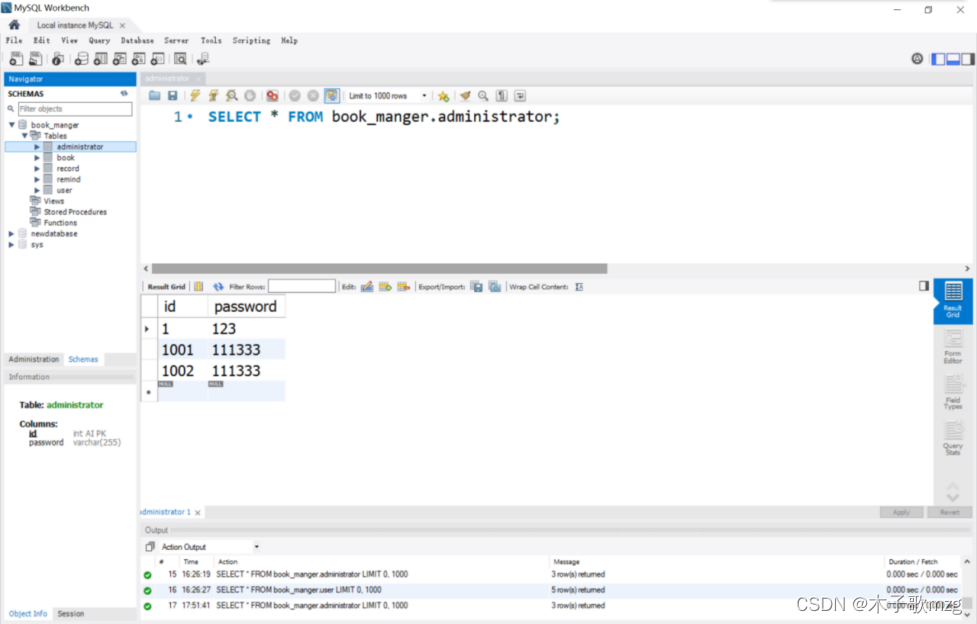The width and height of the screenshot is (977, 624).
Task: Refresh the schemas list
Action: coord(124,94)
